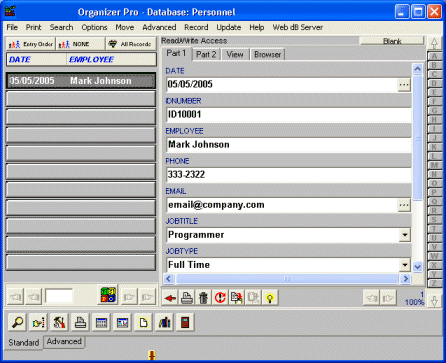
Task: Open the Web dB Server menu
Action: click(x=298, y=27)
